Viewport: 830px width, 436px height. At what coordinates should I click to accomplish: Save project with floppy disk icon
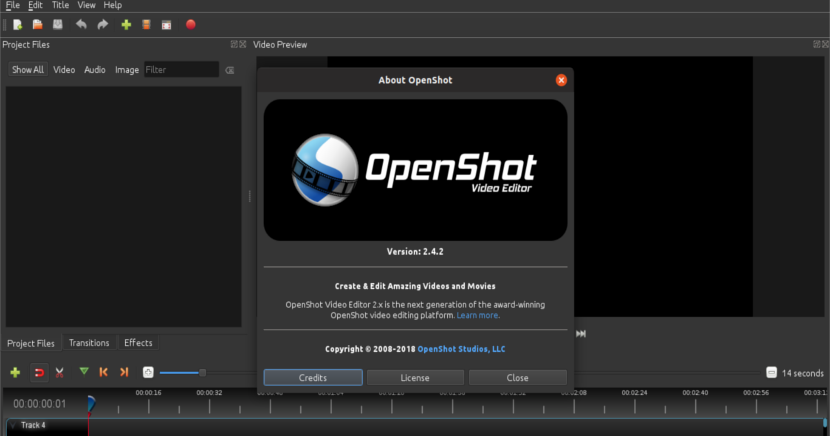click(x=58, y=25)
